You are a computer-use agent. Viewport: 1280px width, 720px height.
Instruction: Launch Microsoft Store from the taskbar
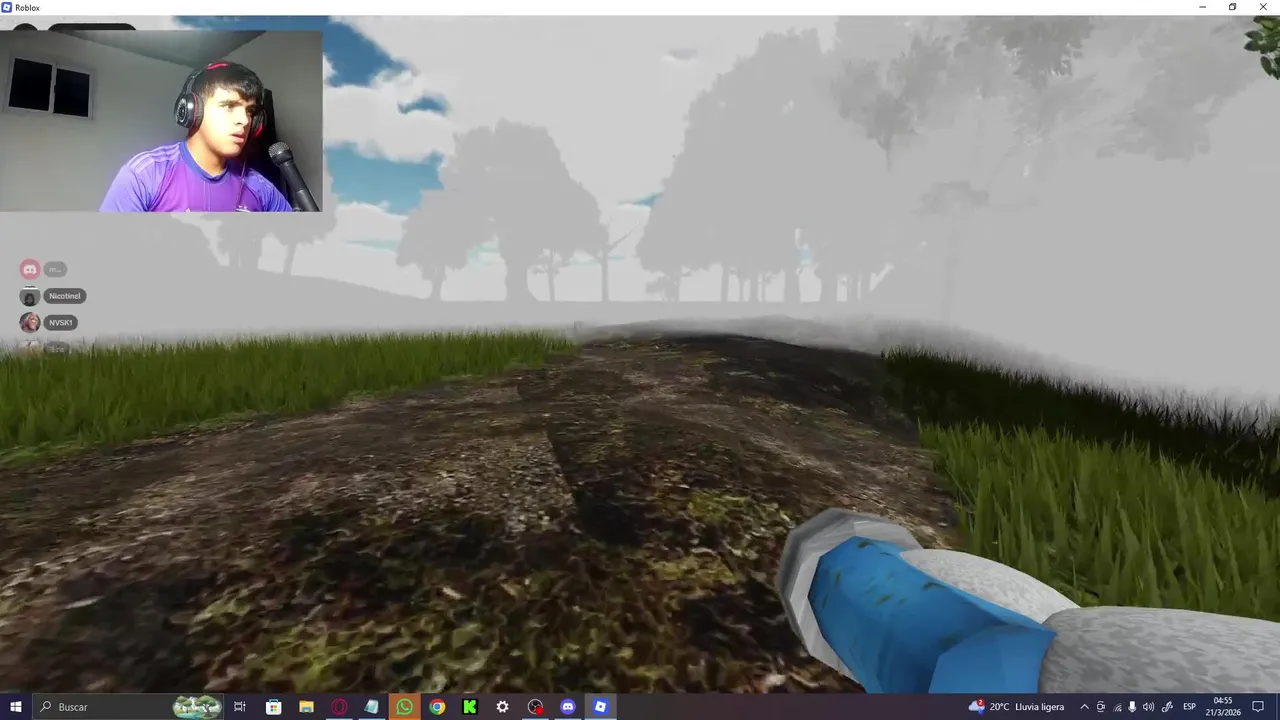pos(273,707)
